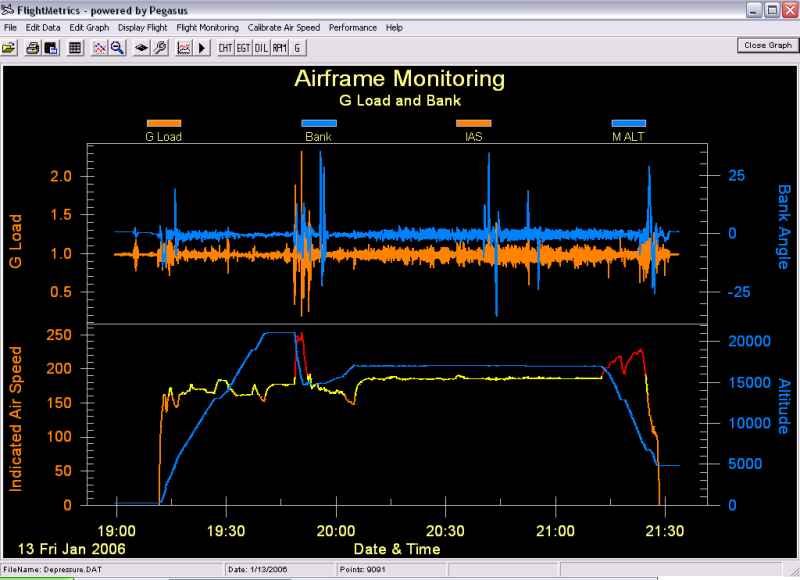Click the print icon in toolbar
Image resolution: width=800 pixels, height=580 pixels.
click(x=33, y=47)
